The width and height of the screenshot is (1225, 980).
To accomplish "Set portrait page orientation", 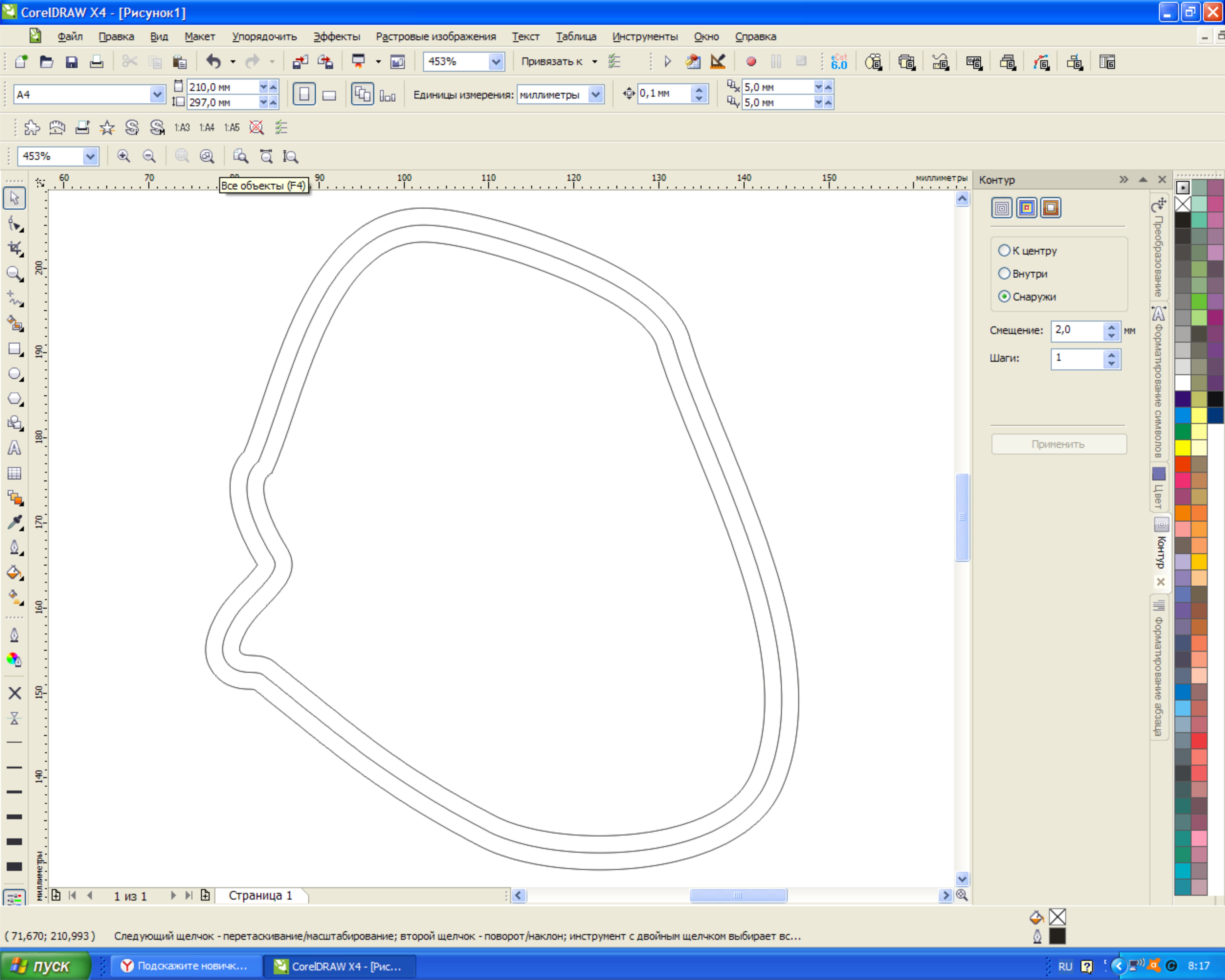I will pyautogui.click(x=304, y=94).
